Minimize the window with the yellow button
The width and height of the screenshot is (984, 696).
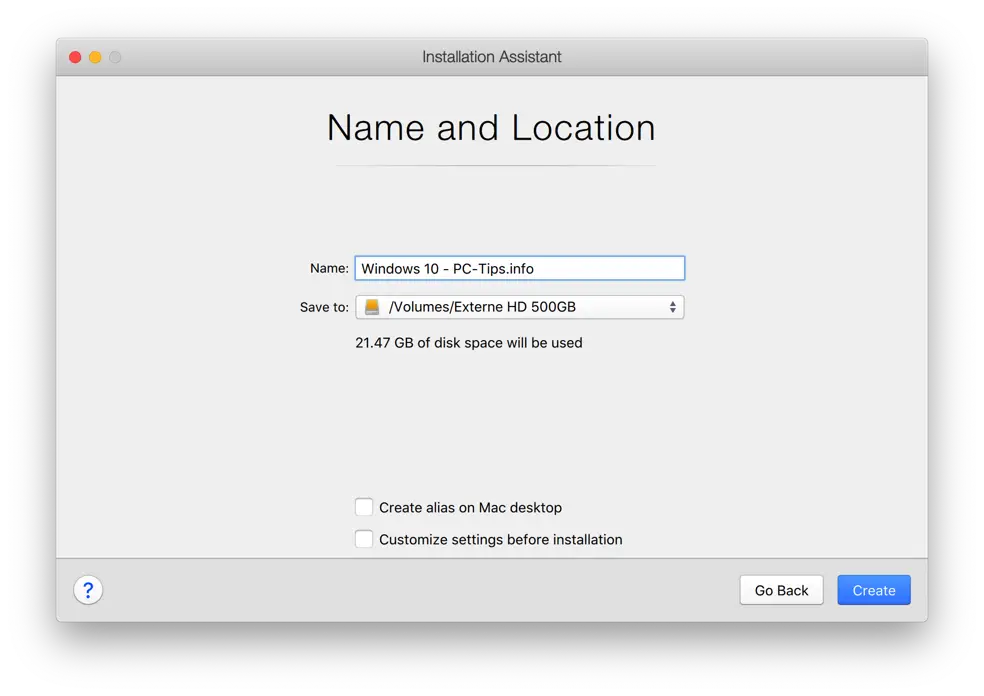(x=95, y=57)
